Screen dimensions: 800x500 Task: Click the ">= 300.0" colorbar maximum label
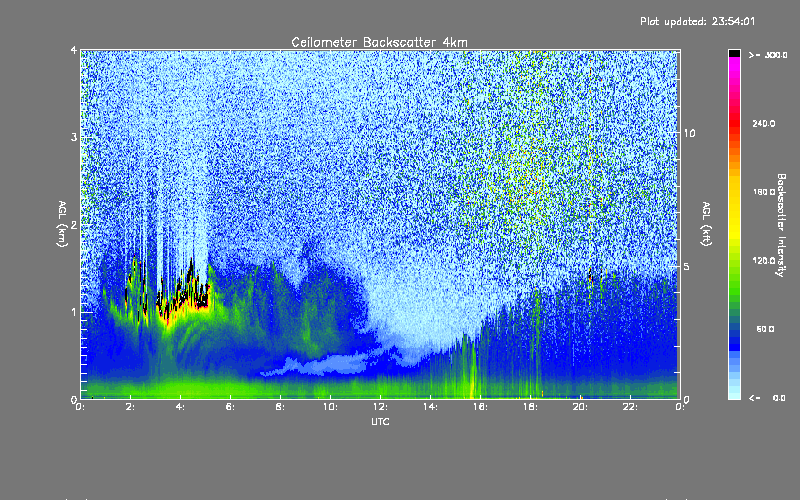pos(768,55)
